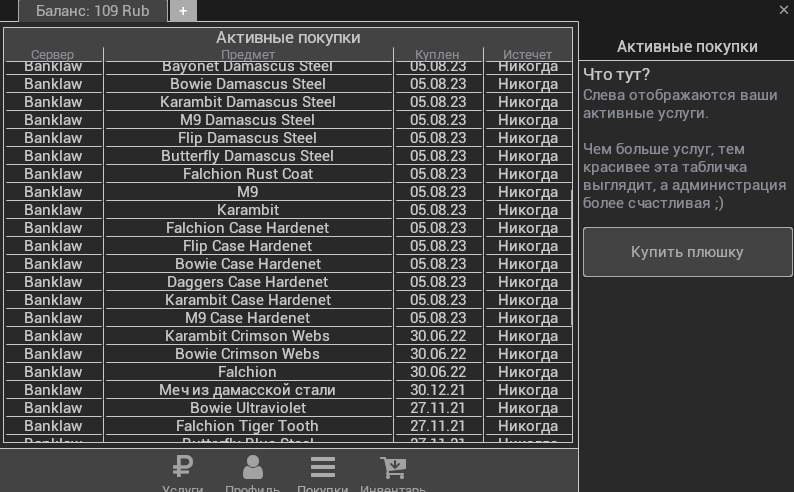Select the plain M9 item

pyautogui.click(x=248, y=191)
